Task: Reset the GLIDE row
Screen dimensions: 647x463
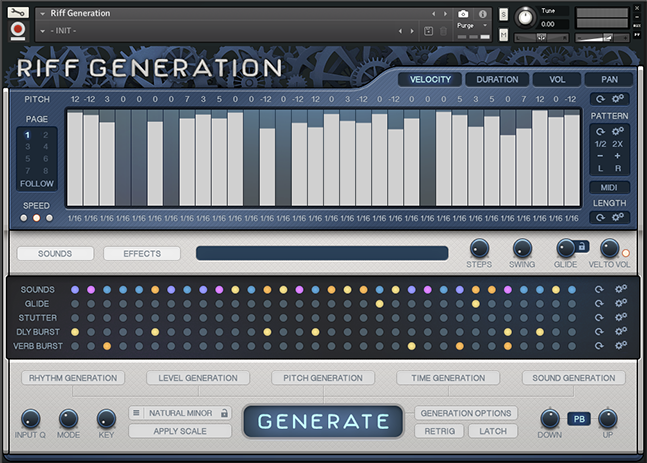Action: 599,304
